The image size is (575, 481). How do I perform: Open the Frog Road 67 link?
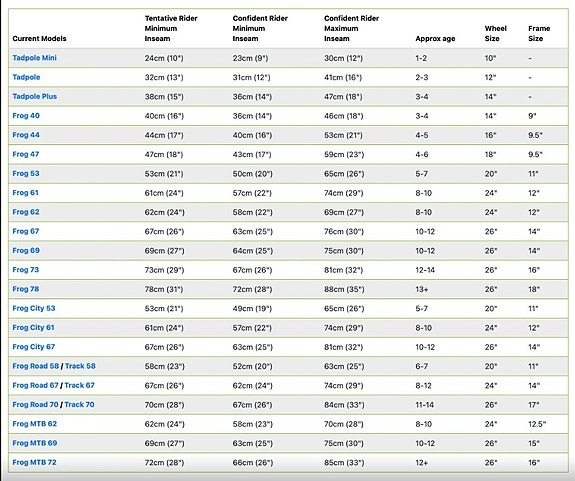[35, 385]
